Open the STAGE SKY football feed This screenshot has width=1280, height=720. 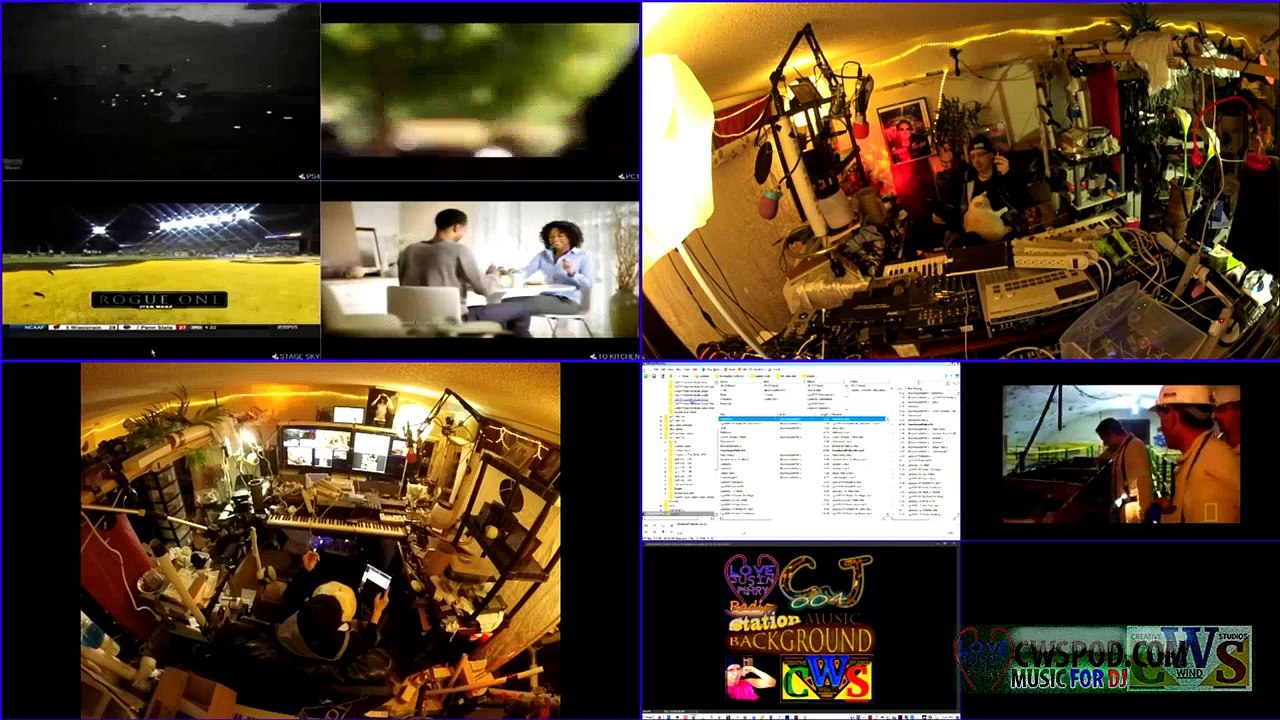(x=160, y=271)
